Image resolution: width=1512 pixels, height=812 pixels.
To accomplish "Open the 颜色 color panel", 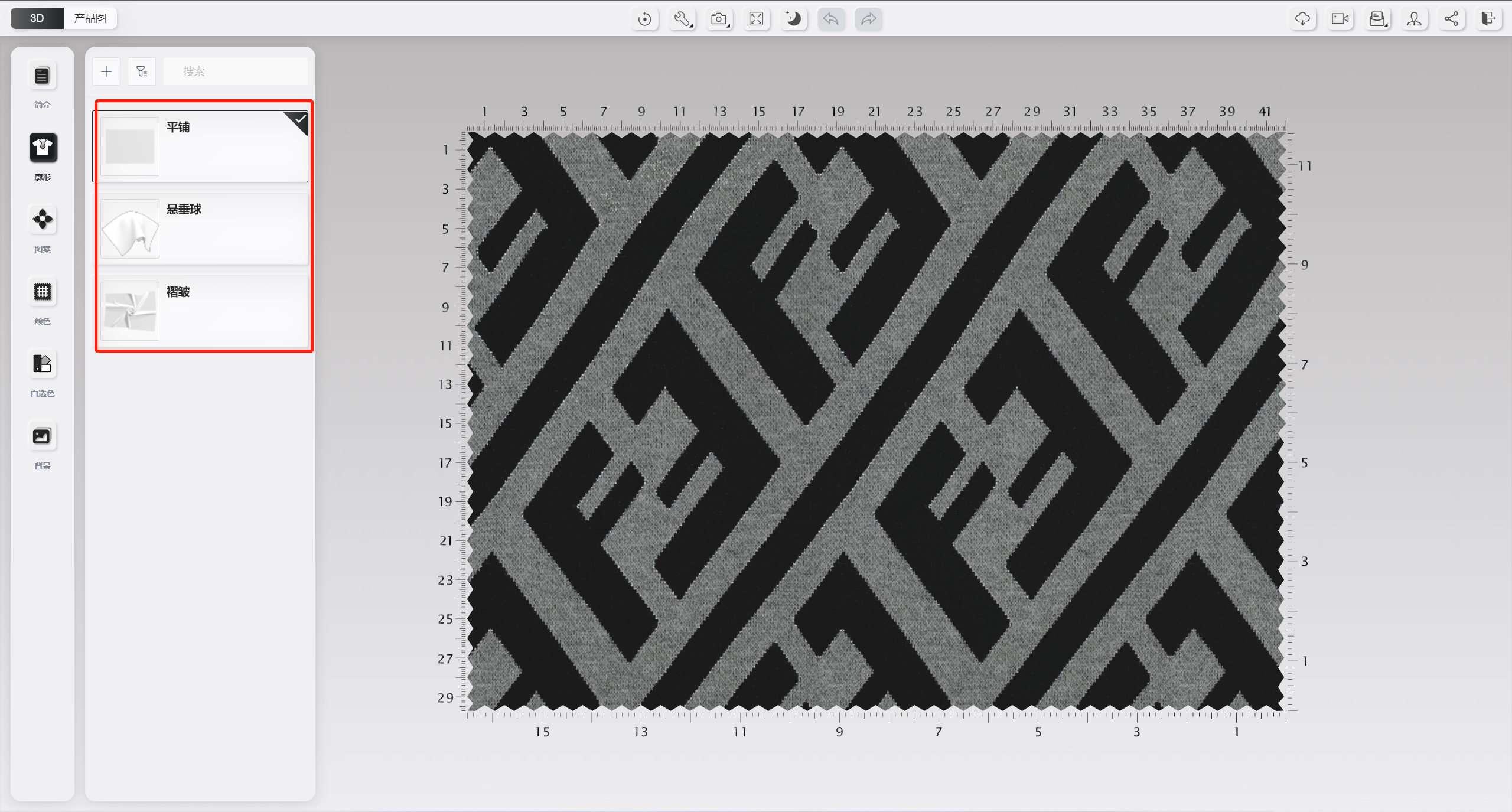I will click(x=42, y=292).
